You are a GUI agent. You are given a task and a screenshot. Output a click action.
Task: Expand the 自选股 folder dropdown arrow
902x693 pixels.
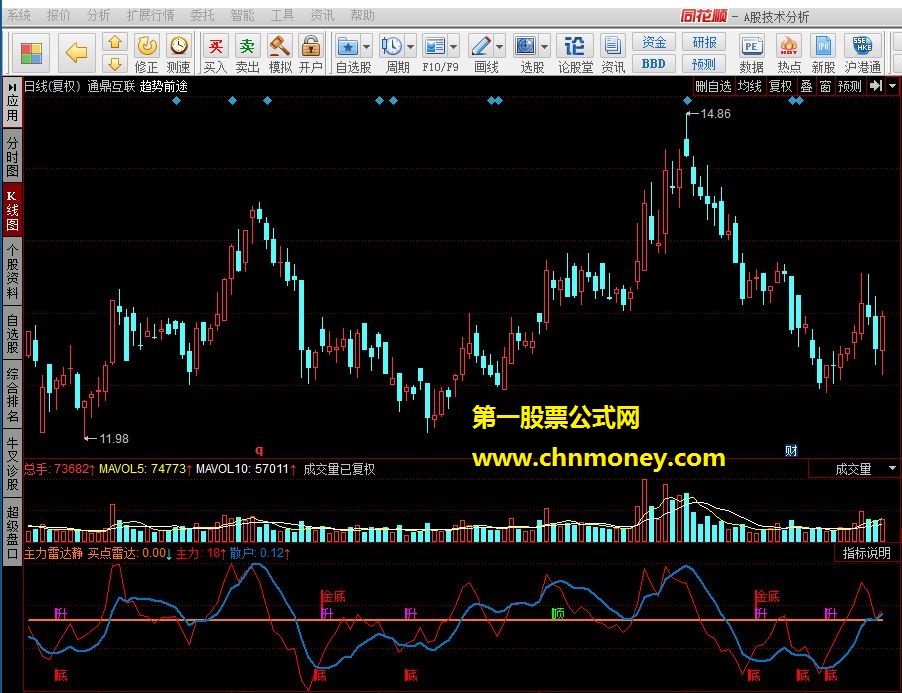click(366, 47)
